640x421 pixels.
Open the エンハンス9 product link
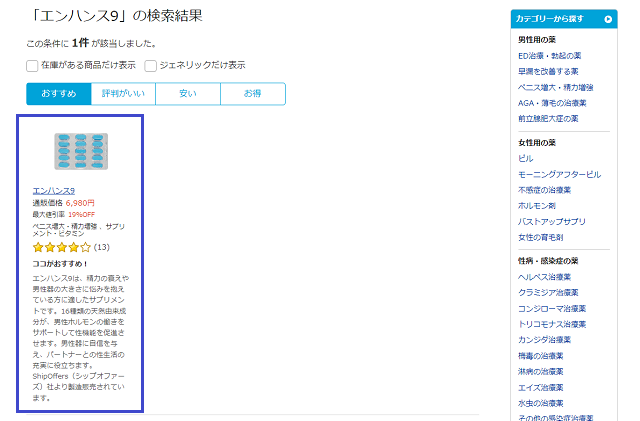53,191
